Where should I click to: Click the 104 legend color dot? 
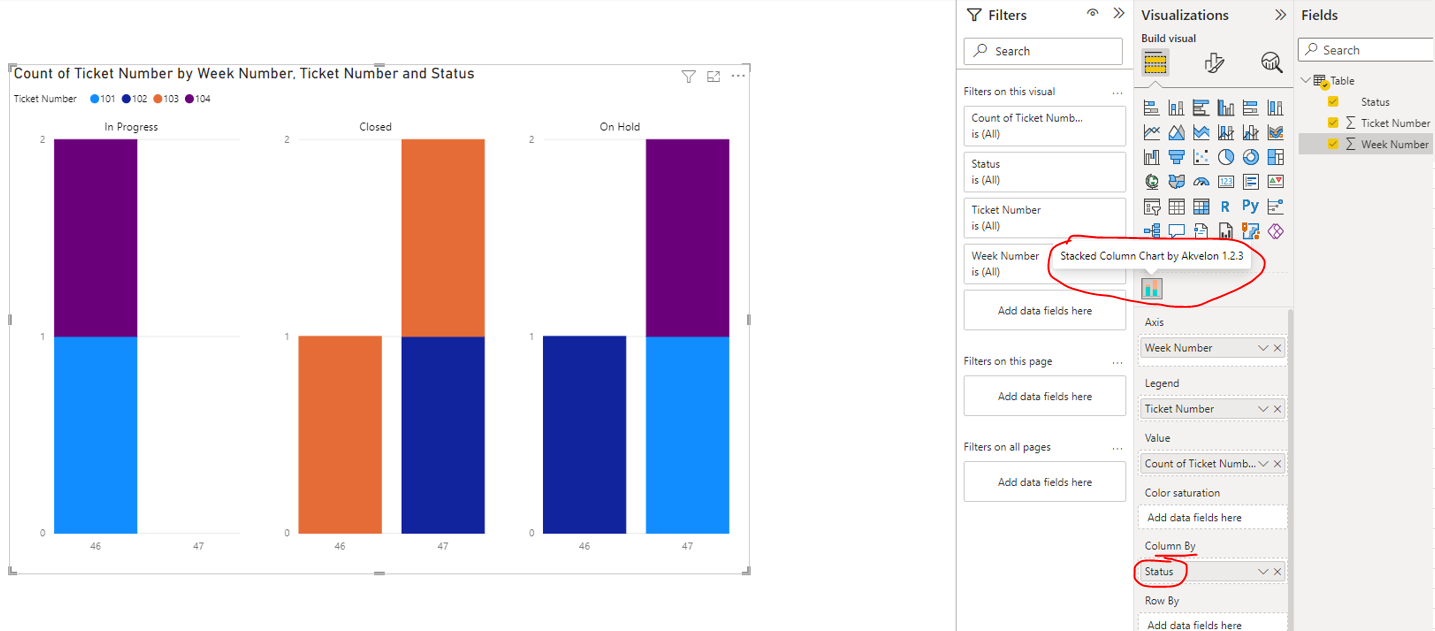[x=189, y=99]
